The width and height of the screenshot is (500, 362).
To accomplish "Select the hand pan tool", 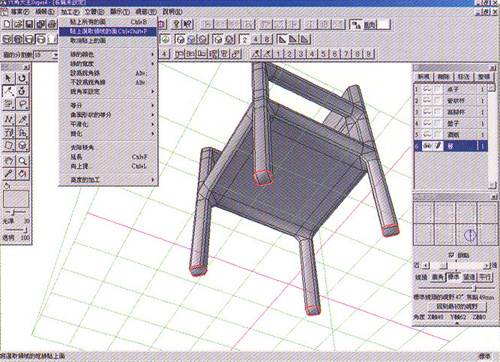I will pyautogui.click(x=8, y=161).
